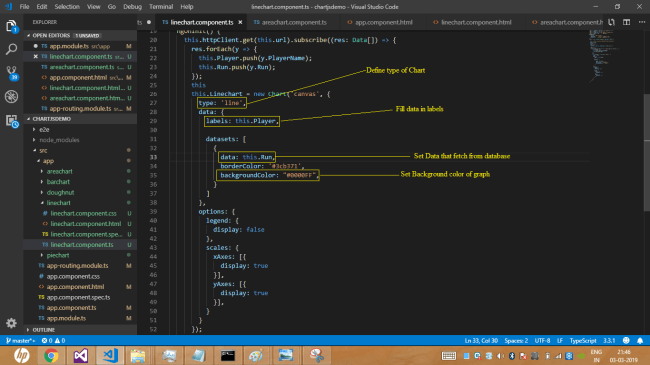The image size is (650, 365).
Task: Click the Ln 33, Col 30 indicator
Action: click(x=481, y=341)
